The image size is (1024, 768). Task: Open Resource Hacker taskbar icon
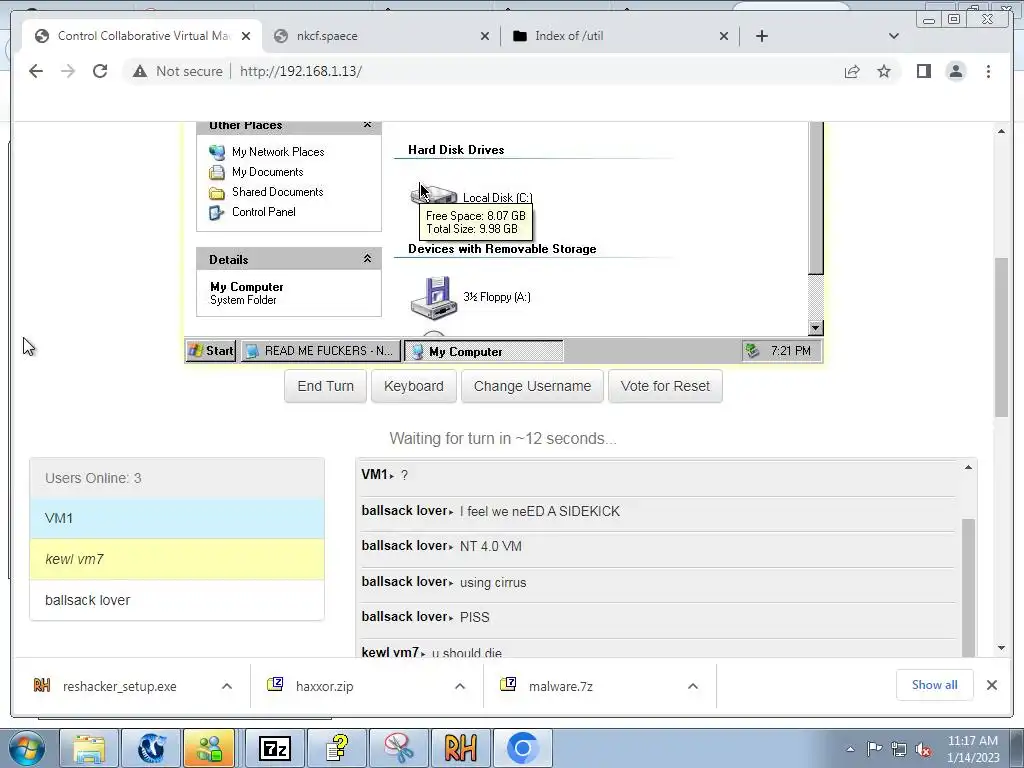[x=460, y=748]
